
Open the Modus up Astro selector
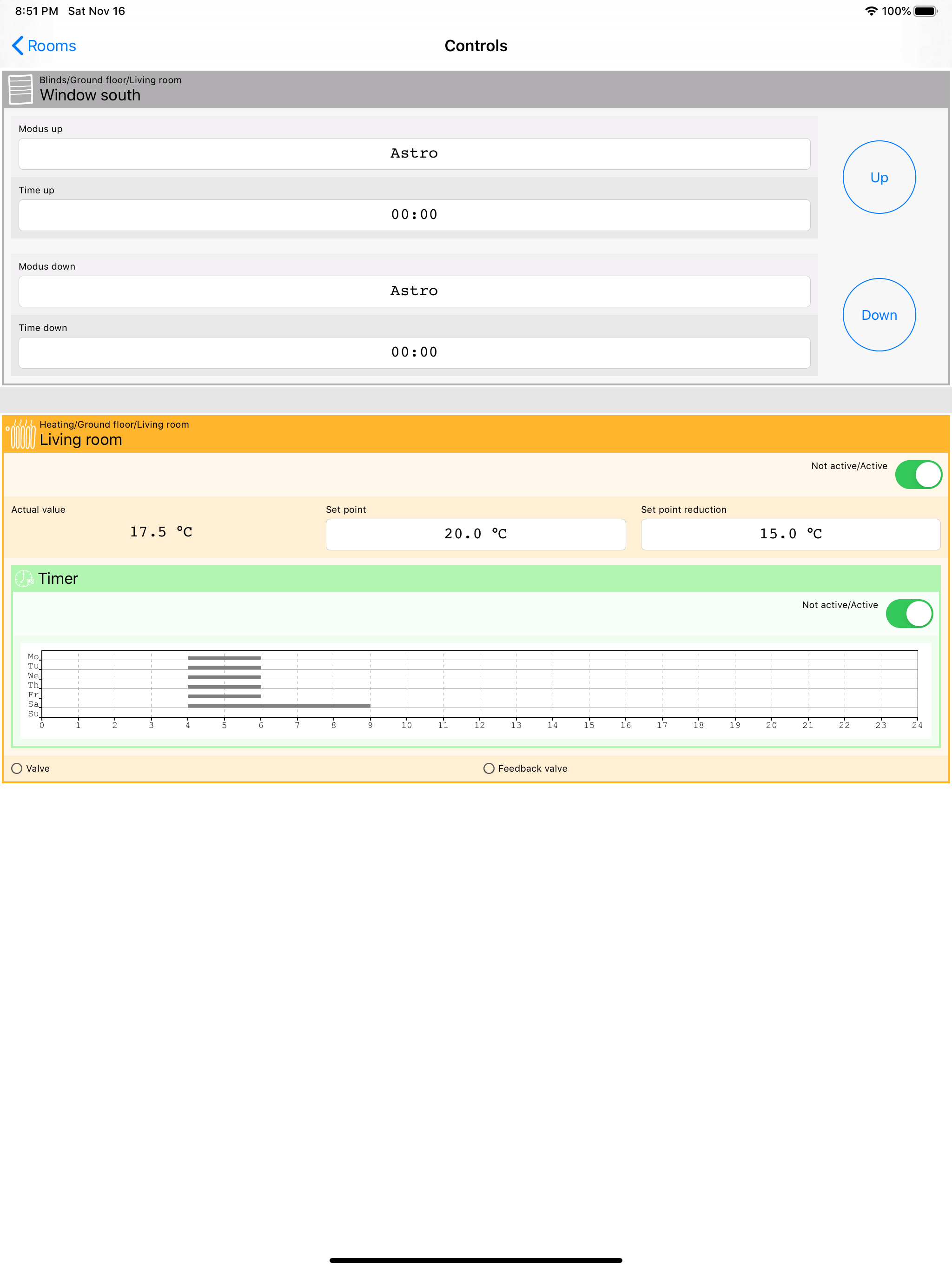point(414,153)
